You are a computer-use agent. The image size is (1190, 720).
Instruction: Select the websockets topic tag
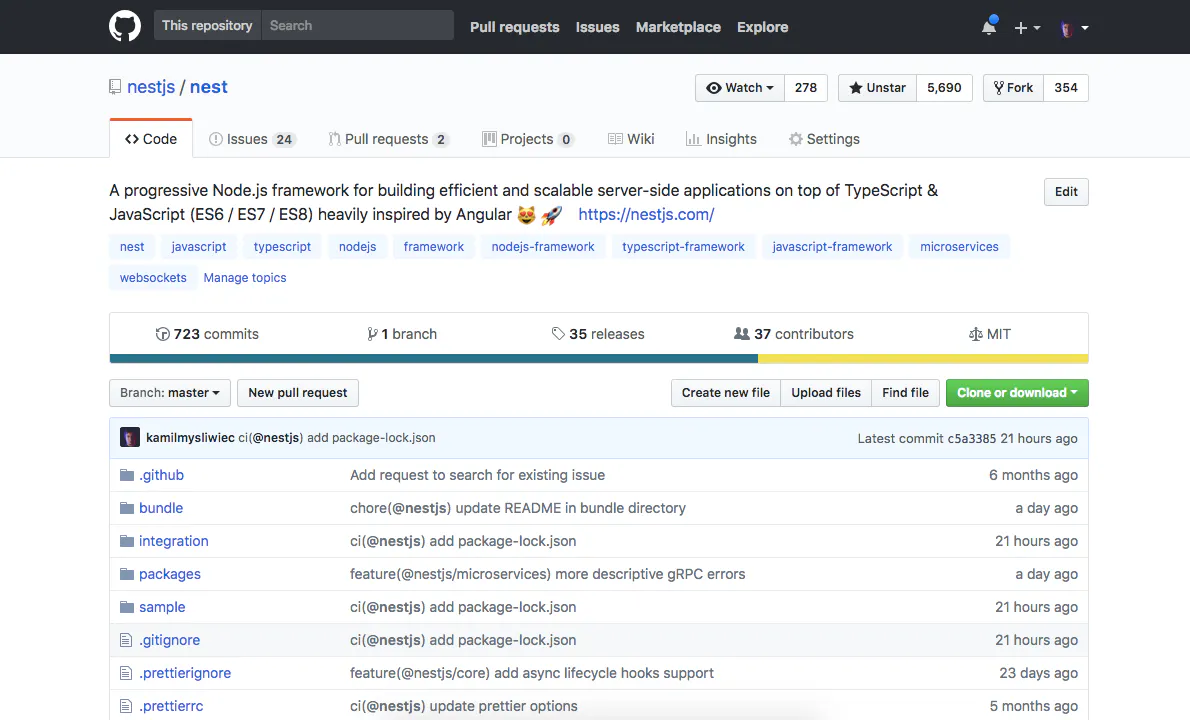153,278
